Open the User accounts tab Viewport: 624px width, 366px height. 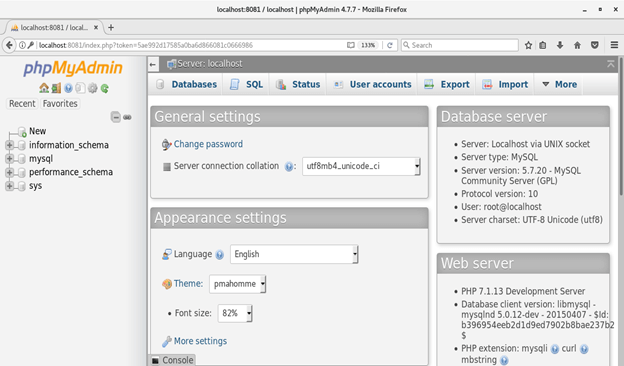(372, 84)
